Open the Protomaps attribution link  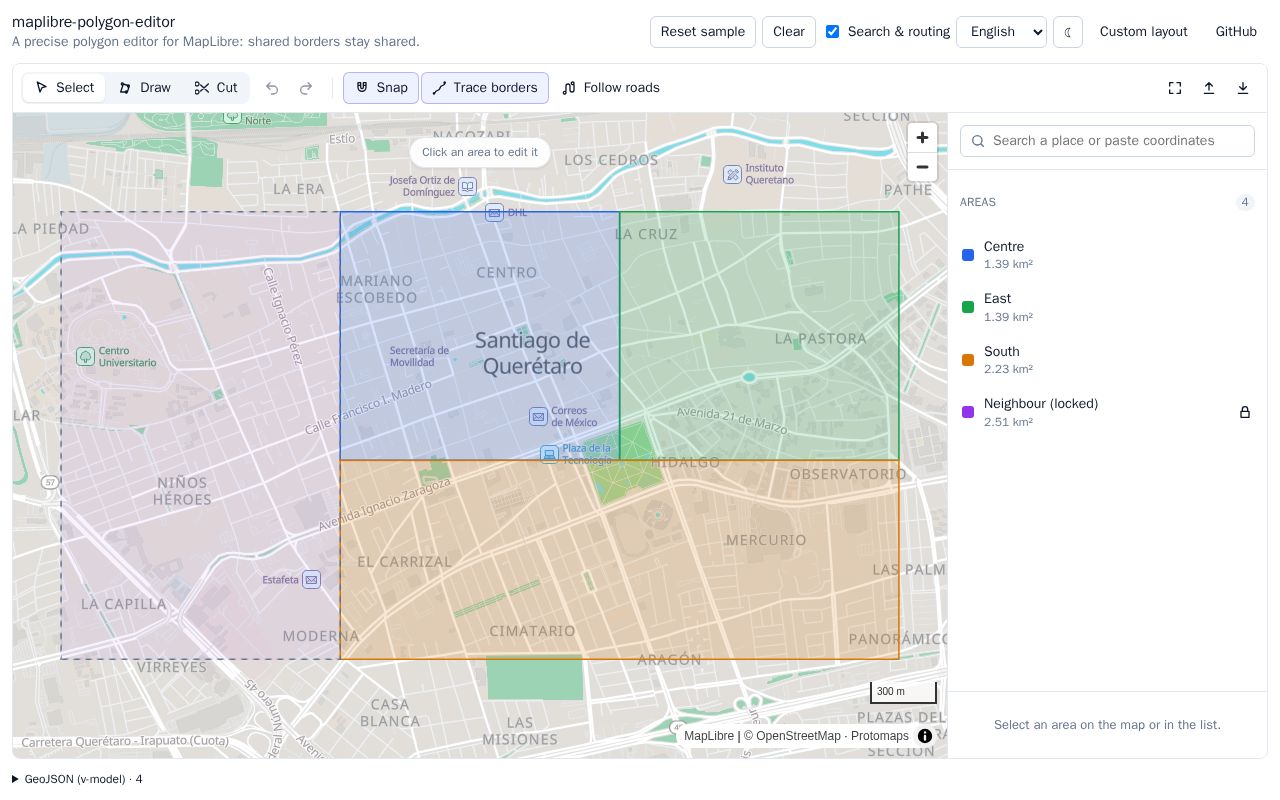[880, 736]
